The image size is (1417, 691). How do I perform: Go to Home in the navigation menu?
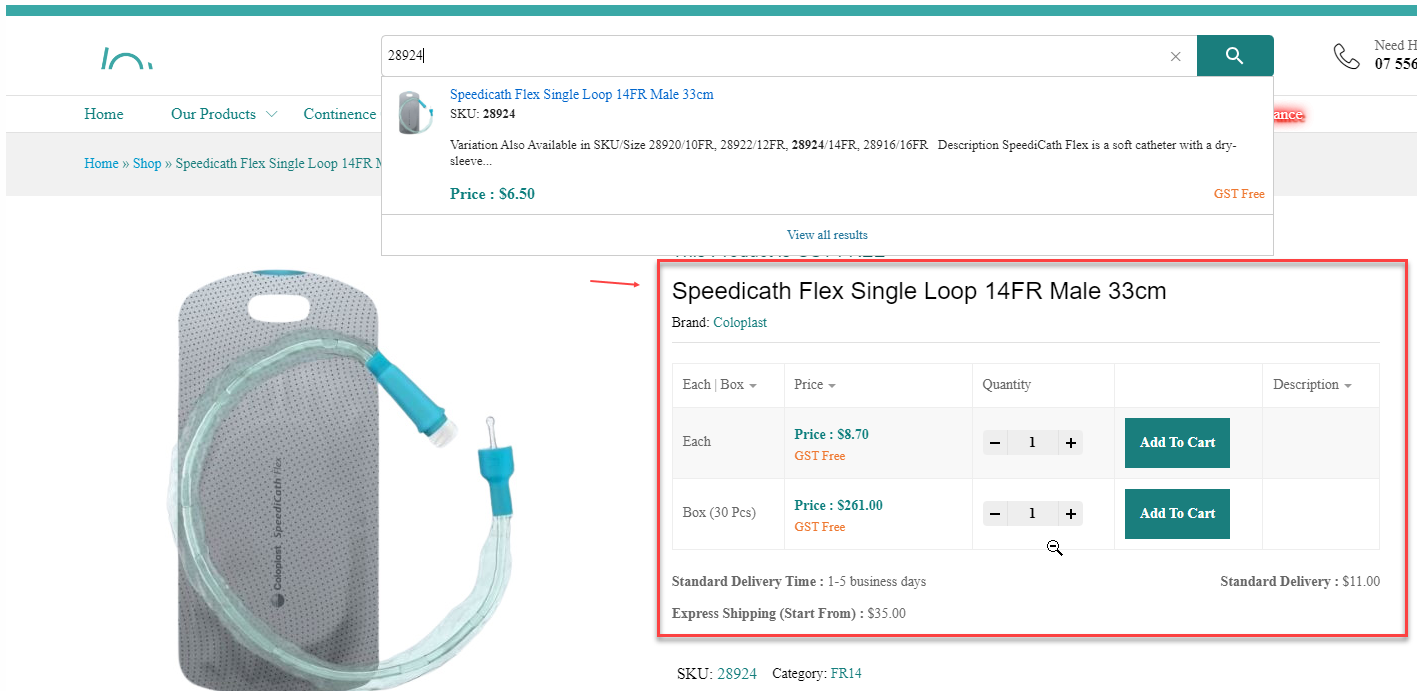[104, 114]
